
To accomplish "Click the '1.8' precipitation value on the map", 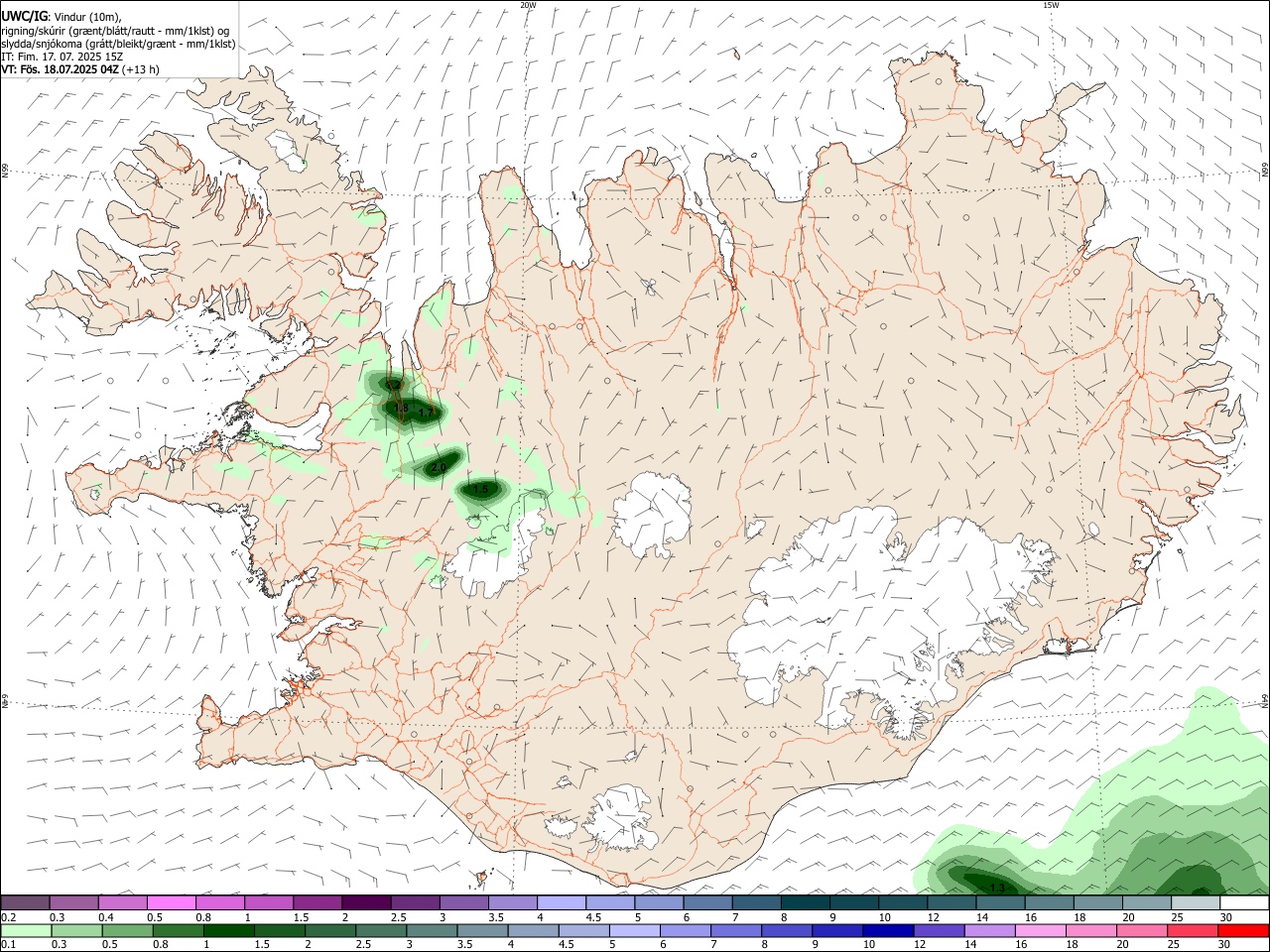I will [x=402, y=408].
